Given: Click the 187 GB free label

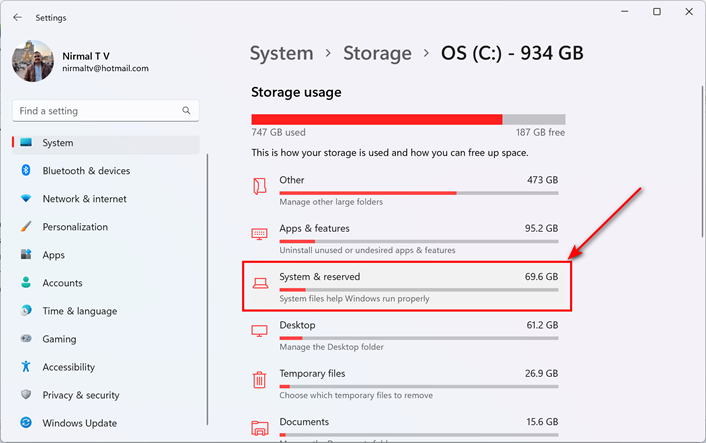Looking at the screenshot, I should [540, 132].
